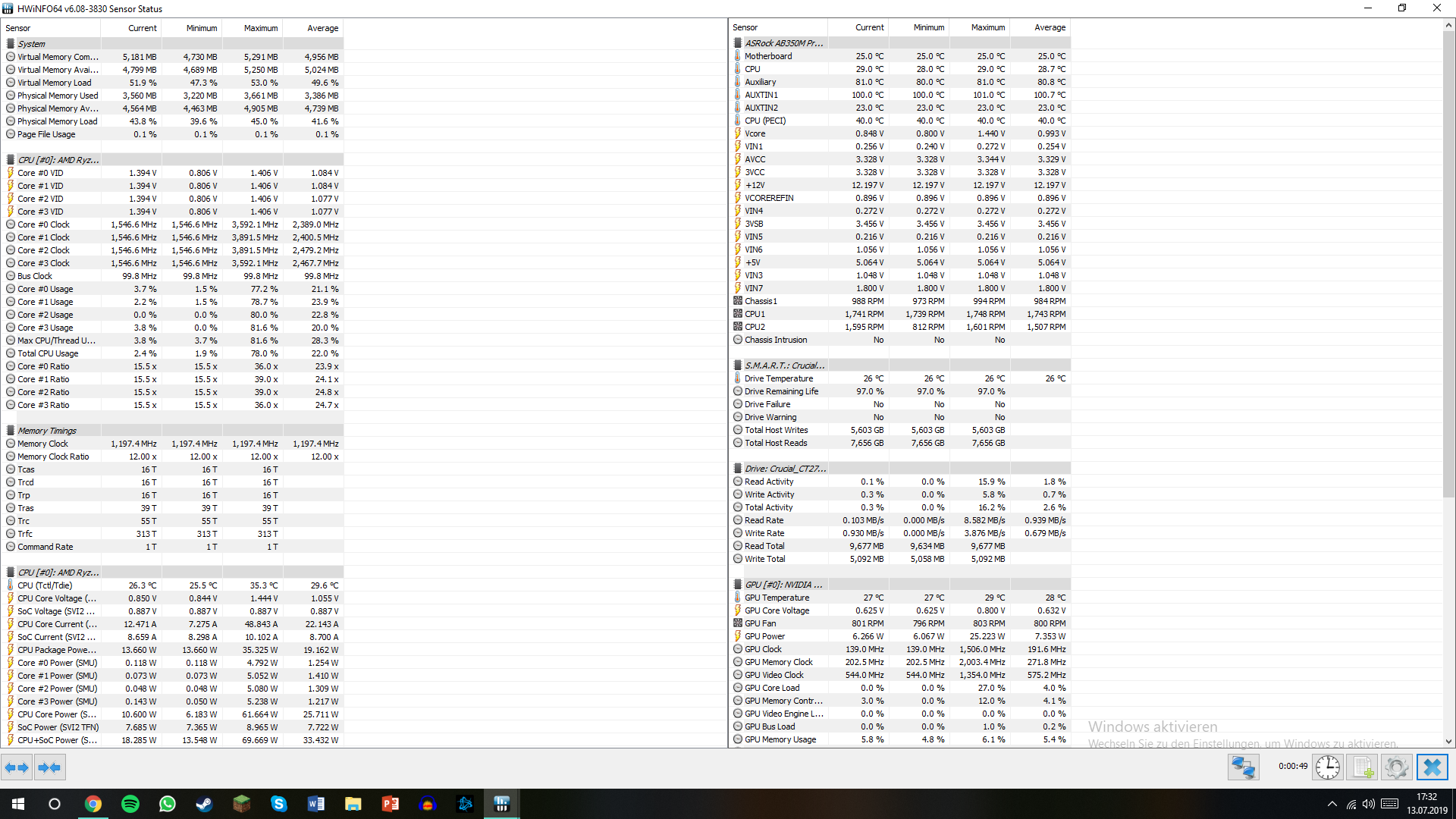Click the inward double-arrow layout icon
Viewport: 1456px width, 819px height.
(49, 767)
